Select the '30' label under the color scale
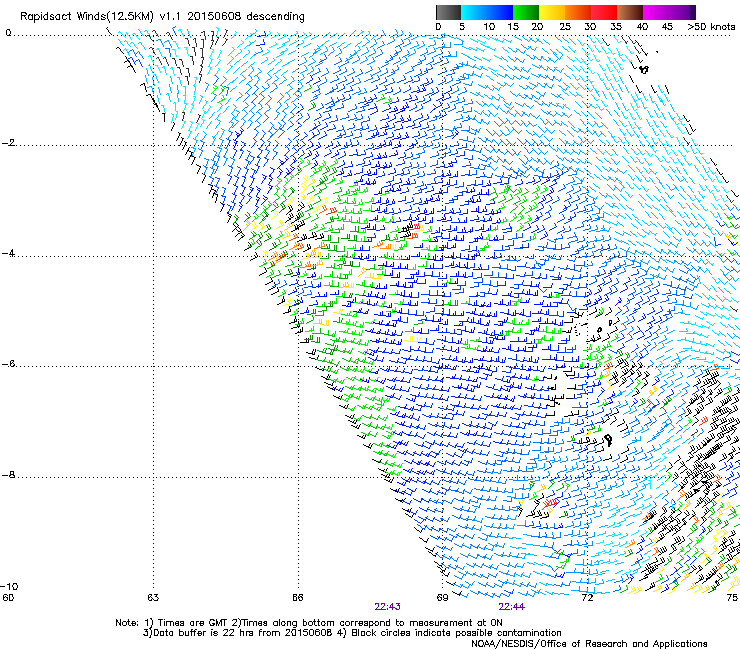The image size is (740, 650). tap(590, 27)
